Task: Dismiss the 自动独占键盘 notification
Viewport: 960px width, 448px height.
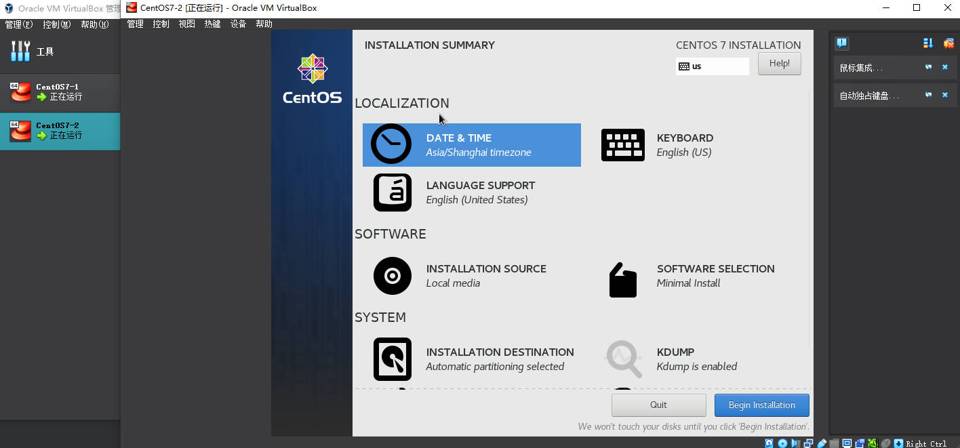Action: pos(945,95)
